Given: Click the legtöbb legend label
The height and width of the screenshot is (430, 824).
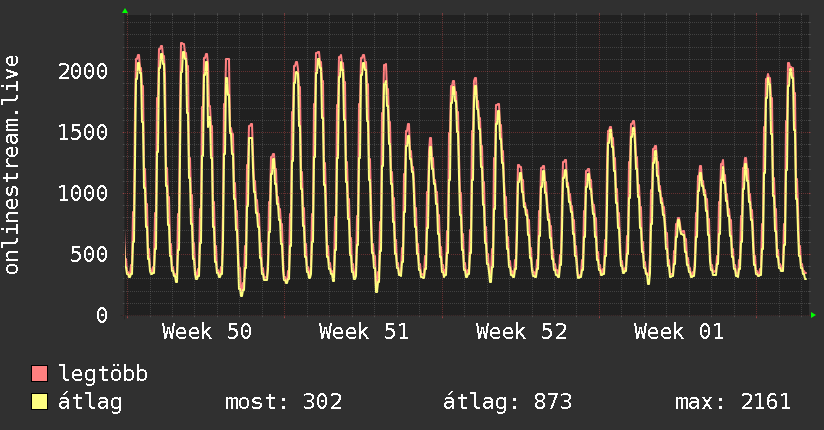Looking at the screenshot, I should point(103,375).
